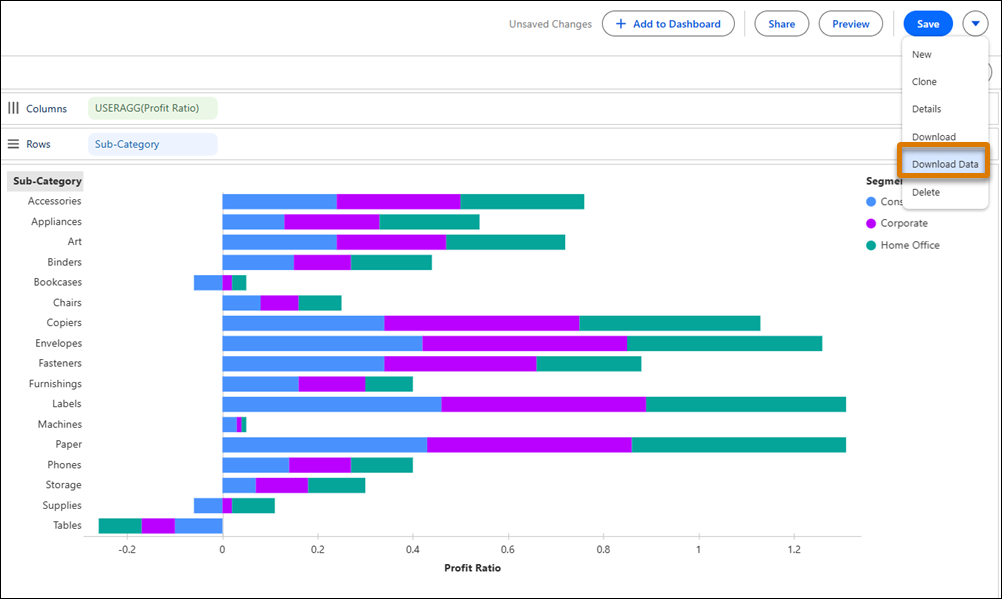
Task: Choose Delete from the dropdown menu
Action: click(925, 192)
